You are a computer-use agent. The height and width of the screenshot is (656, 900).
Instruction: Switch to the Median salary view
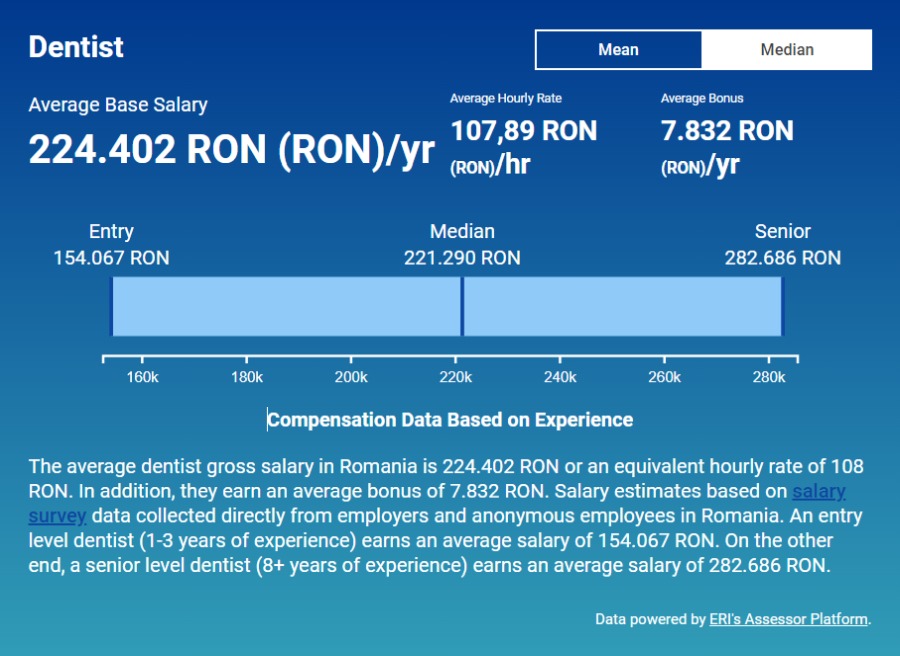(x=786, y=50)
